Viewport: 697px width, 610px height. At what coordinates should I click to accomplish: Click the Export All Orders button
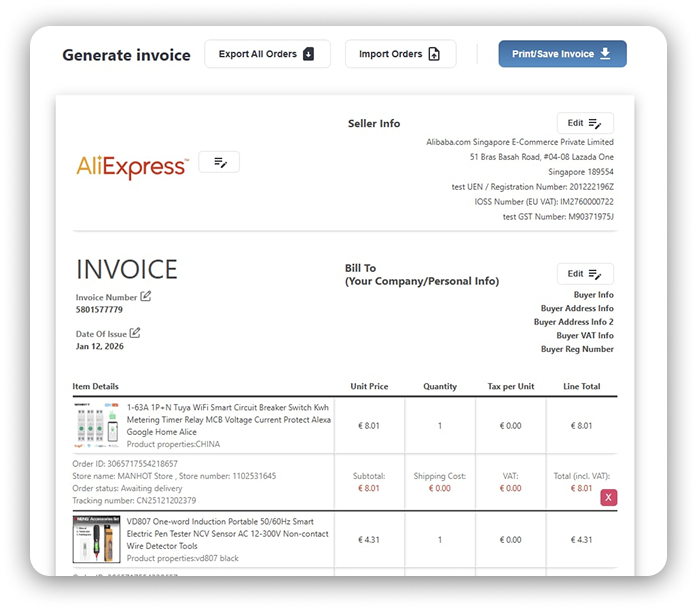coord(267,54)
